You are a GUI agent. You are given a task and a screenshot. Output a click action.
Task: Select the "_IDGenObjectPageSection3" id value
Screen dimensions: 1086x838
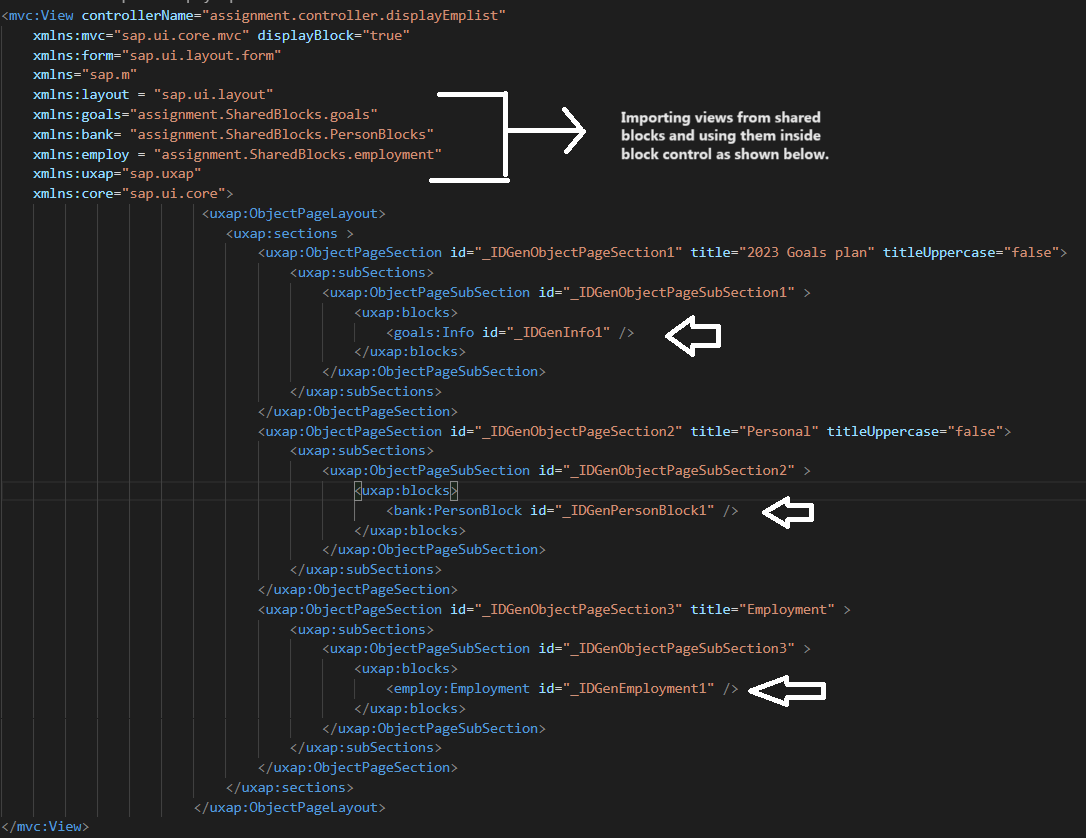tap(578, 610)
